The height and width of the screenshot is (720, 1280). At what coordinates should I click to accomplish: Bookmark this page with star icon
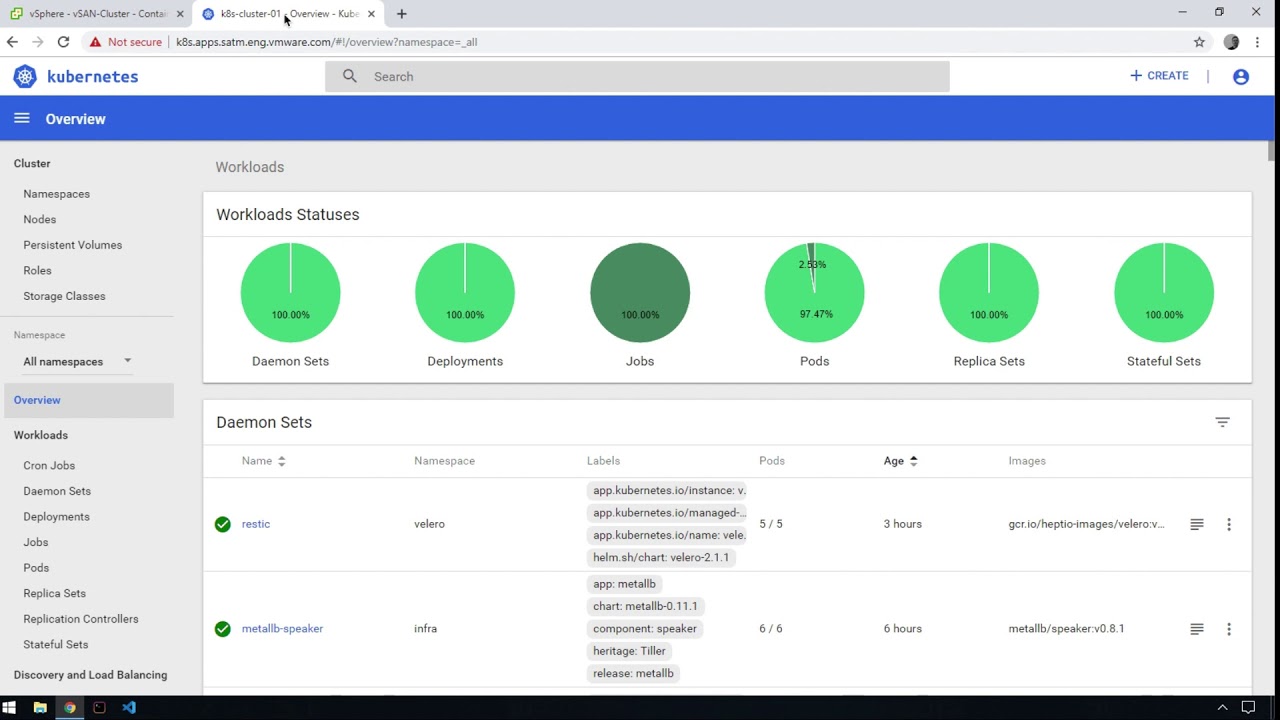pyautogui.click(x=1199, y=42)
